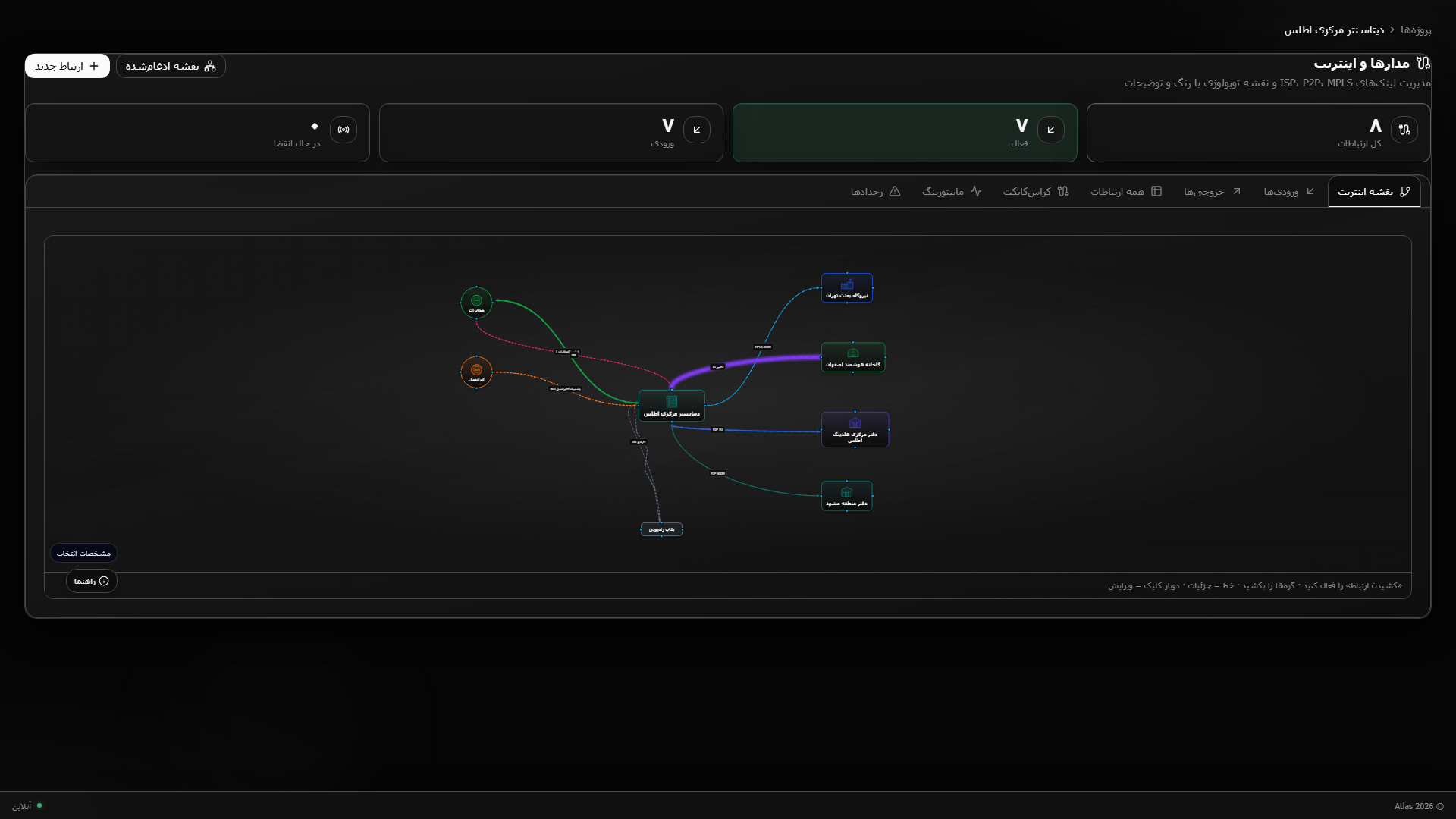Select the نیروگاه بعثت تهران node
The image size is (1456, 819).
(x=847, y=288)
